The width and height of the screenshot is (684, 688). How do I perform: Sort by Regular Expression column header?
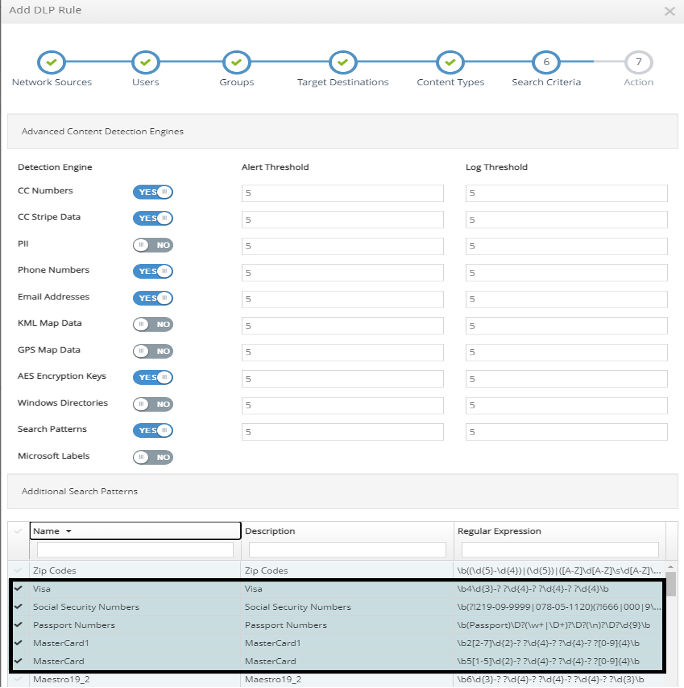tap(499, 531)
